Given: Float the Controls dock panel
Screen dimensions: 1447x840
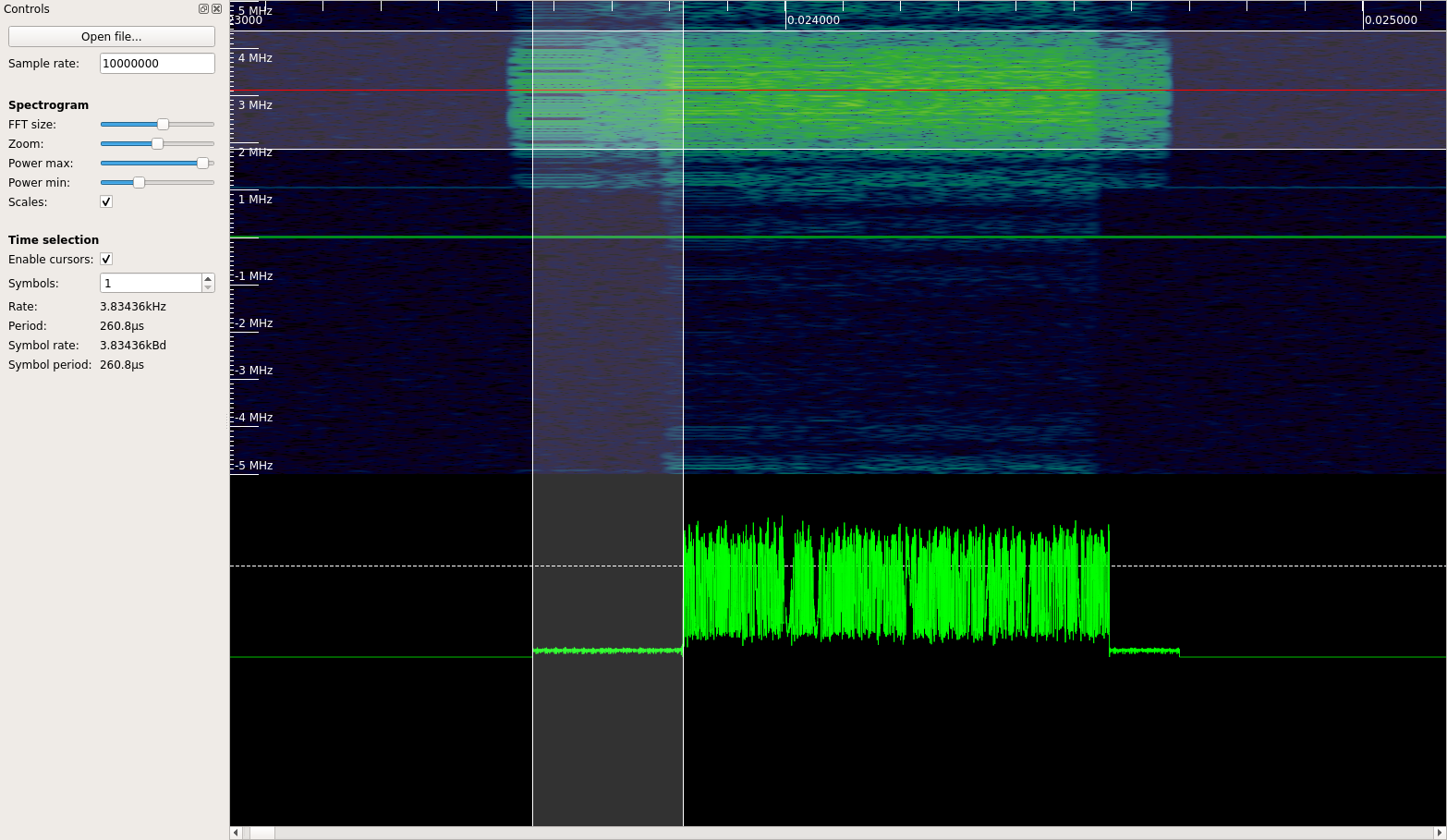Looking at the screenshot, I should 203,9.
